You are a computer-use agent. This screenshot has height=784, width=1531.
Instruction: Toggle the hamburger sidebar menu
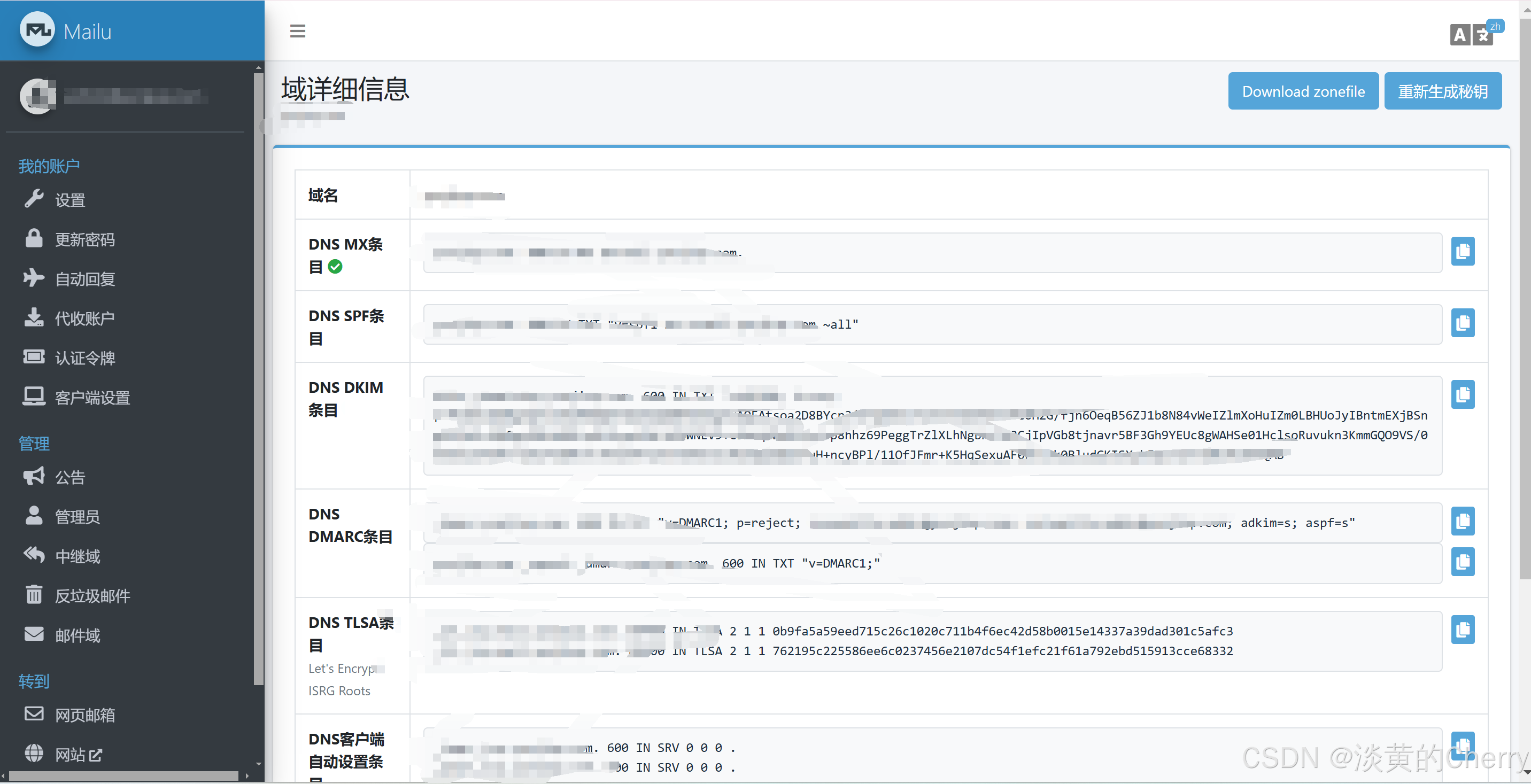[x=297, y=31]
